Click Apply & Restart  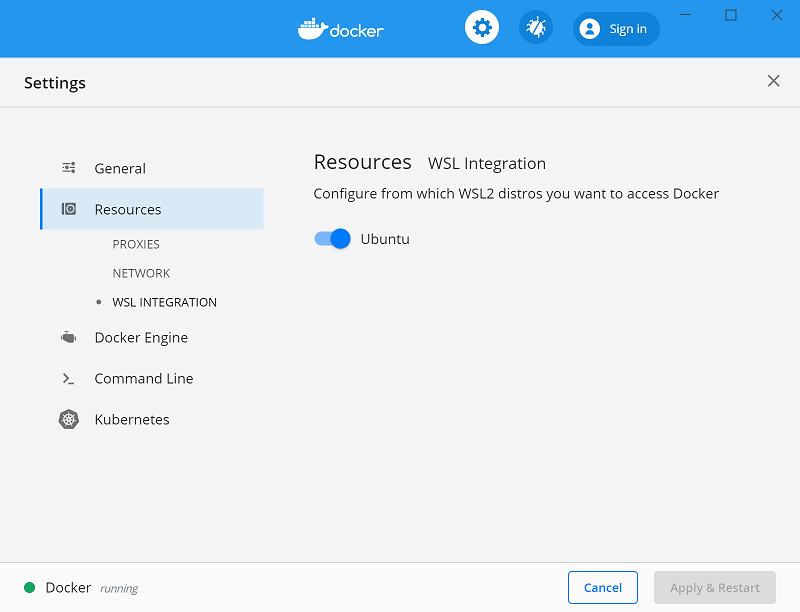tap(715, 587)
